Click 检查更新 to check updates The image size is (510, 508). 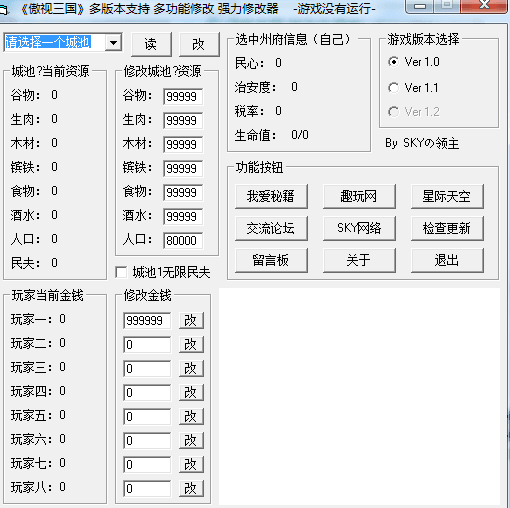tap(447, 228)
